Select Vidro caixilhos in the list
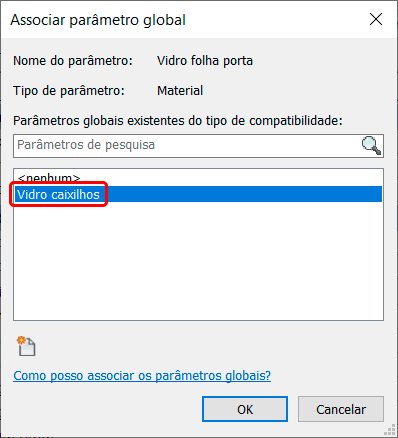Viewport: 398px width, 438px height. point(59,194)
